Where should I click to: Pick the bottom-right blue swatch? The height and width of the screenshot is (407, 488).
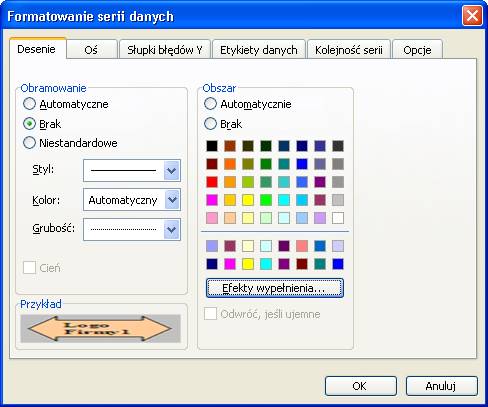[338, 264]
